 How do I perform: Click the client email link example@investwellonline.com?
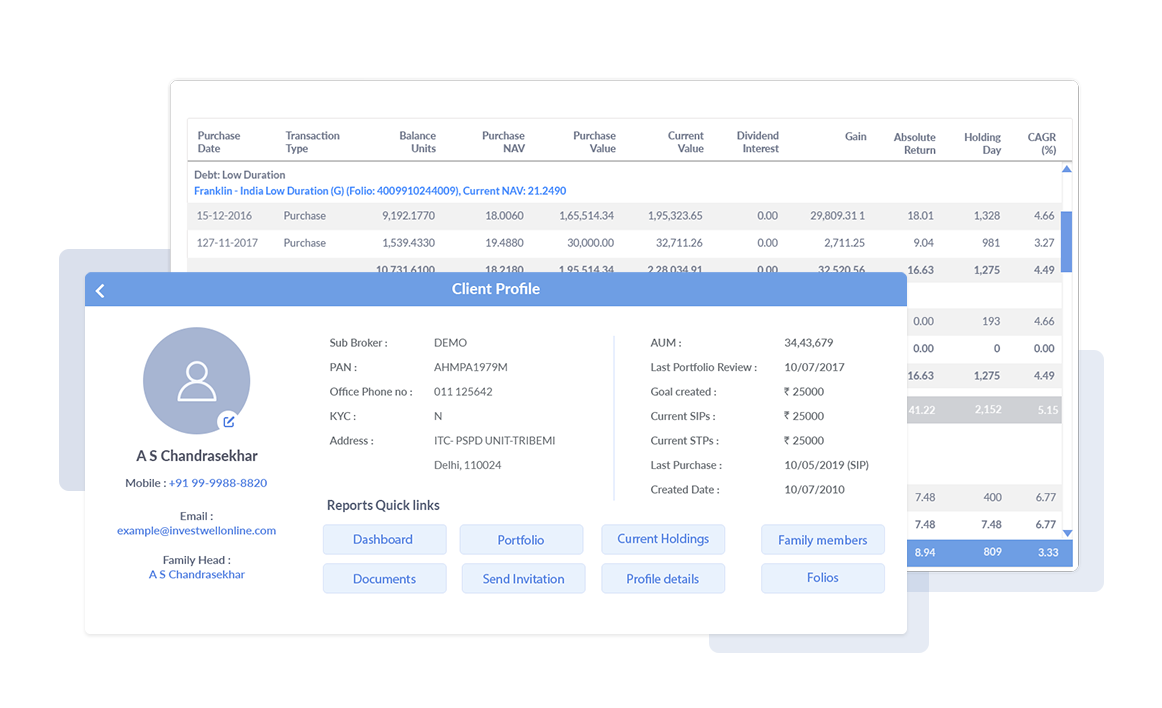click(x=196, y=530)
